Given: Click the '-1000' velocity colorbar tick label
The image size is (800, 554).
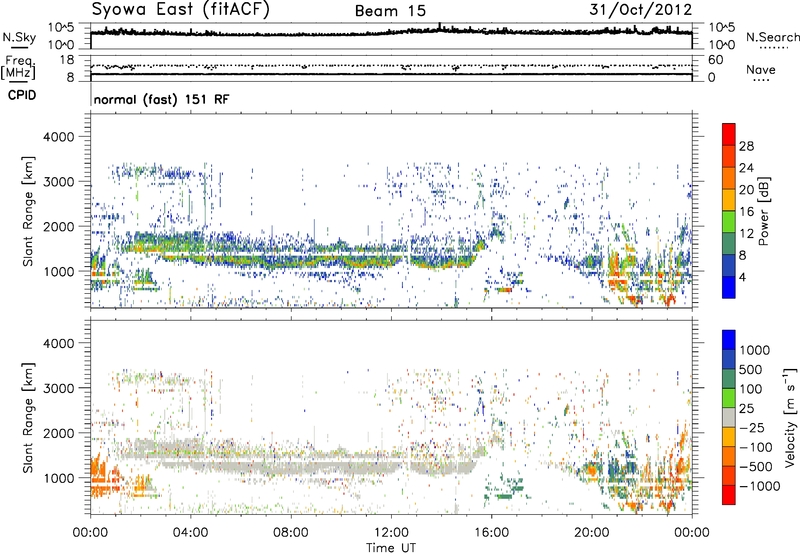Looking at the screenshot, I should [x=760, y=486].
